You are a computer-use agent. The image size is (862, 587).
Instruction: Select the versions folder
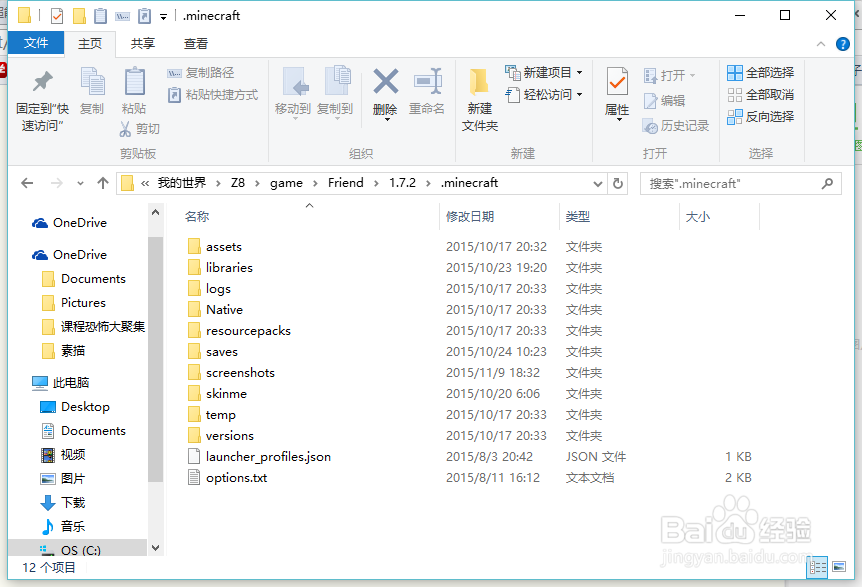[230, 436]
